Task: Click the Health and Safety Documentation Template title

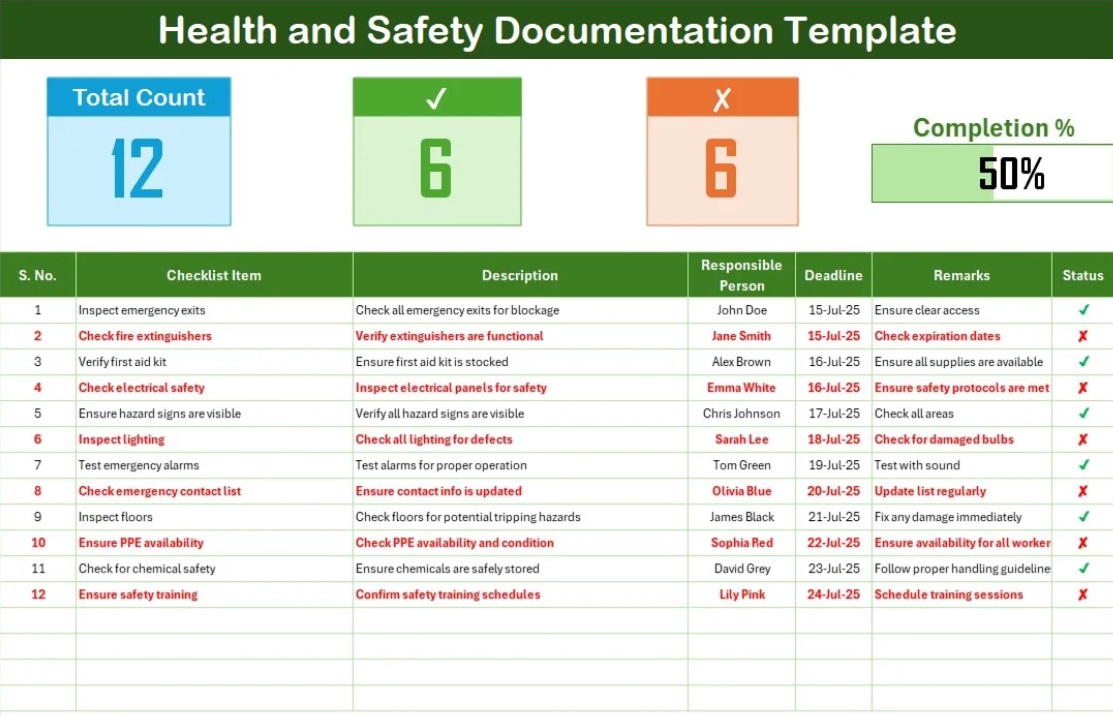Action: (x=557, y=30)
